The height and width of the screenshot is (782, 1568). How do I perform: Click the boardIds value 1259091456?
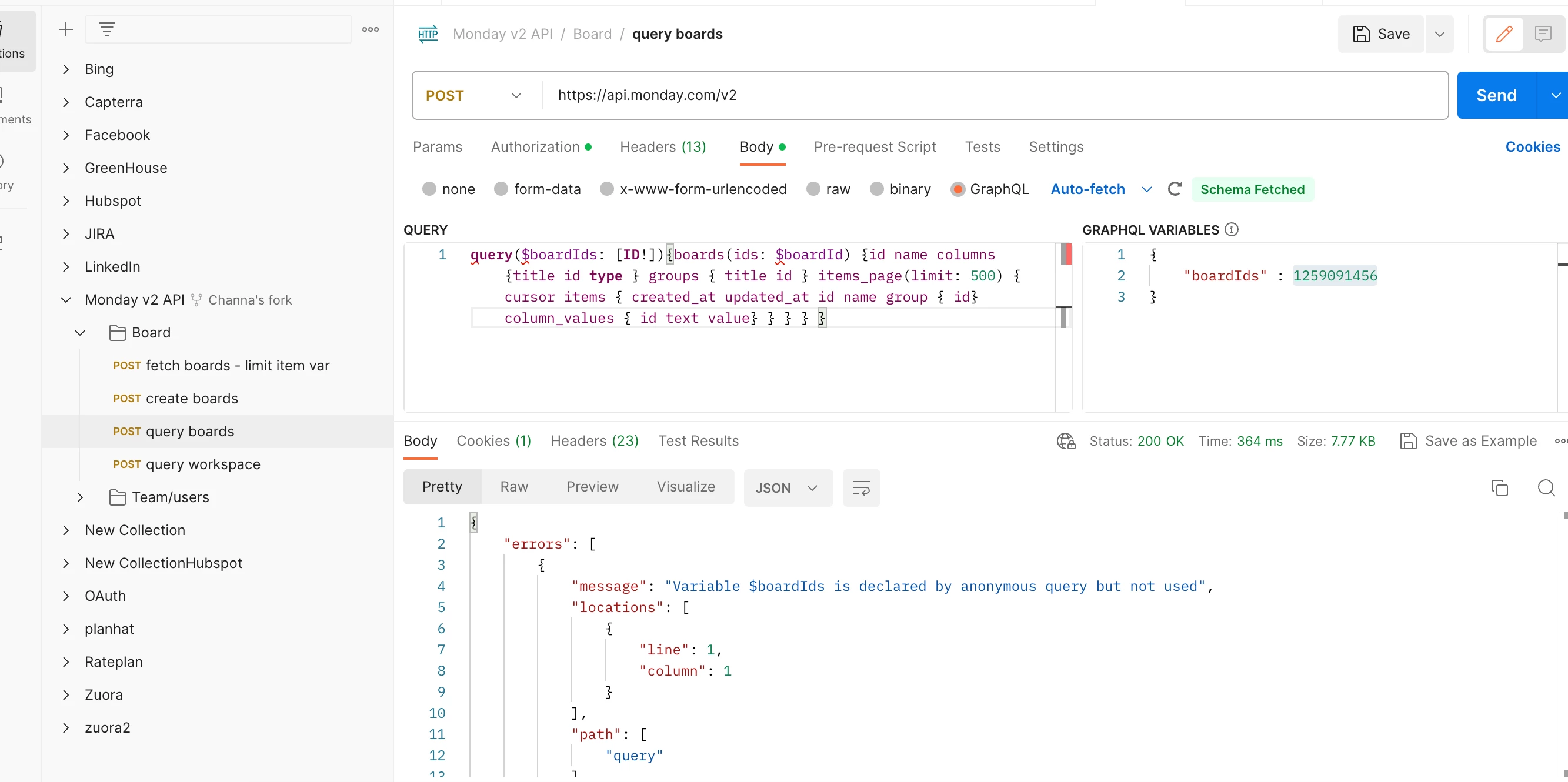(1335, 276)
